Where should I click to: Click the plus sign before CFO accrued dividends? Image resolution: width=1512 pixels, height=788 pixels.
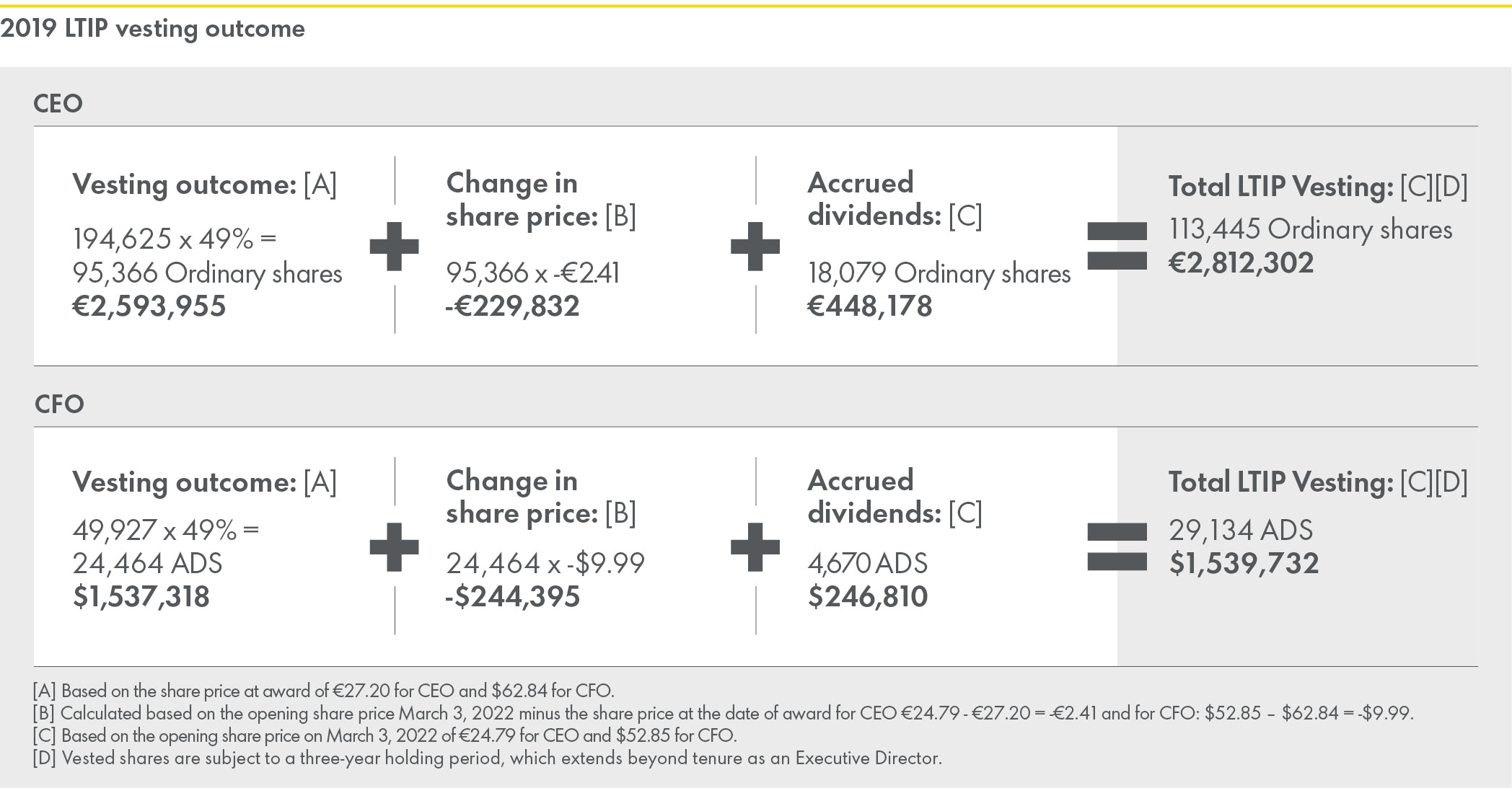click(755, 546)
